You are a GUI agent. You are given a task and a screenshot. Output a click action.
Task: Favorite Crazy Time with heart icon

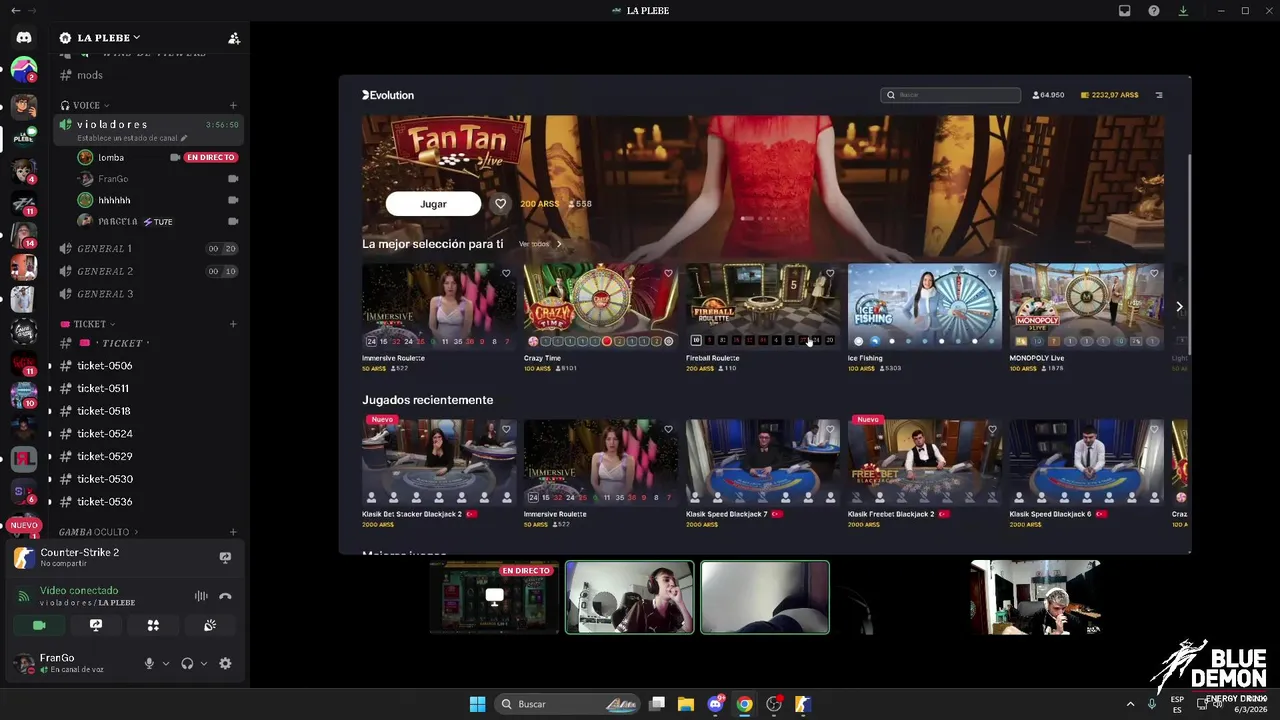(x=668, y=273)
